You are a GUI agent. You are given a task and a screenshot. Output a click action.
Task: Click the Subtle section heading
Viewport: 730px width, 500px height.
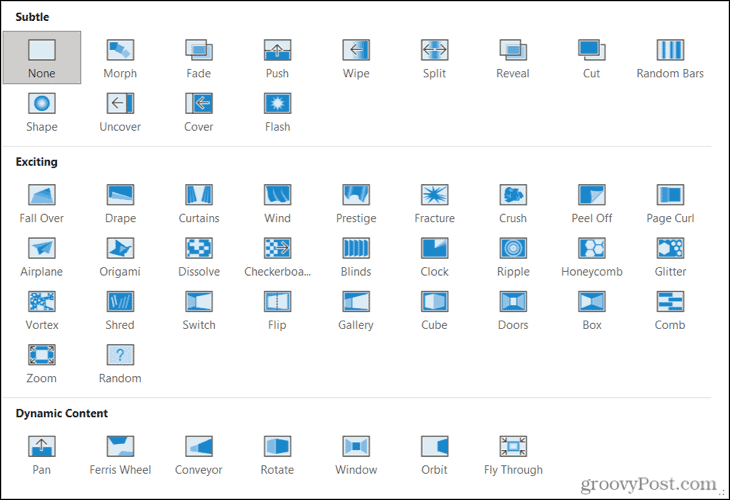coord(32,17)
